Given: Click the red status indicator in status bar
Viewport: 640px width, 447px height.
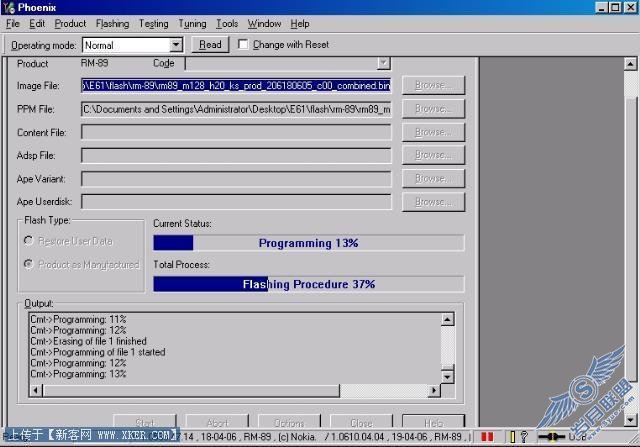Looking at the screenshot, I should click(487, 437).
